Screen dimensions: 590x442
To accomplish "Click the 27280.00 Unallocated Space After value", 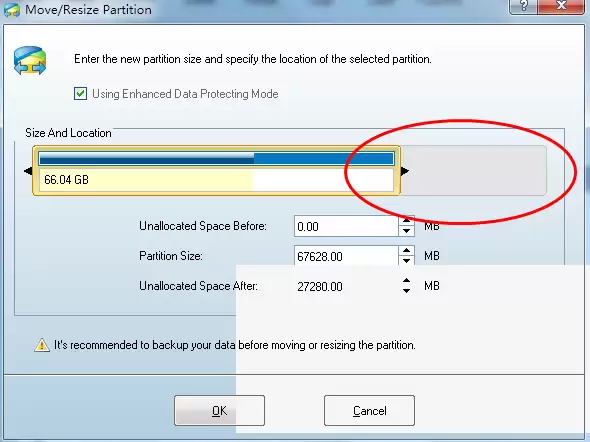I will 320,287.
